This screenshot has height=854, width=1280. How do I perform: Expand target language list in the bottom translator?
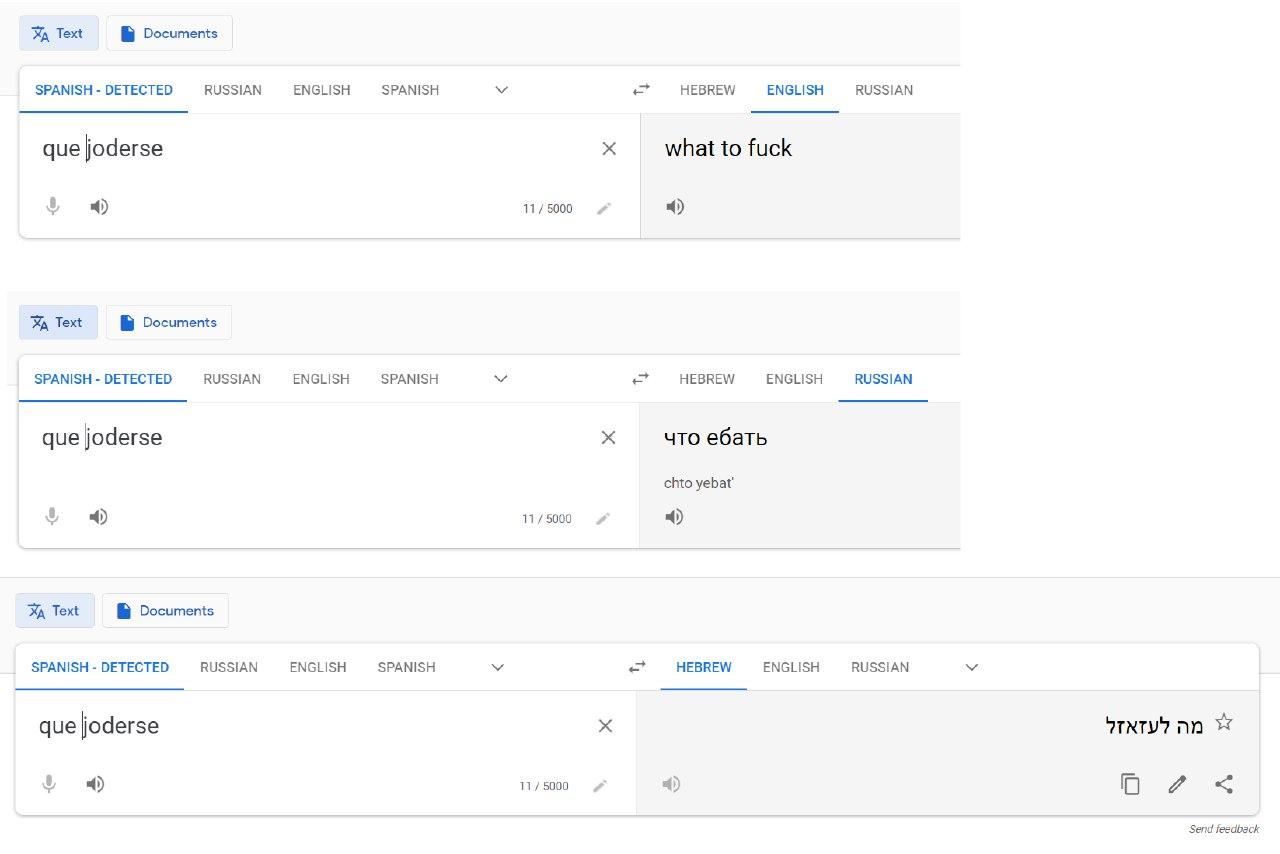[x=971, y=667]
